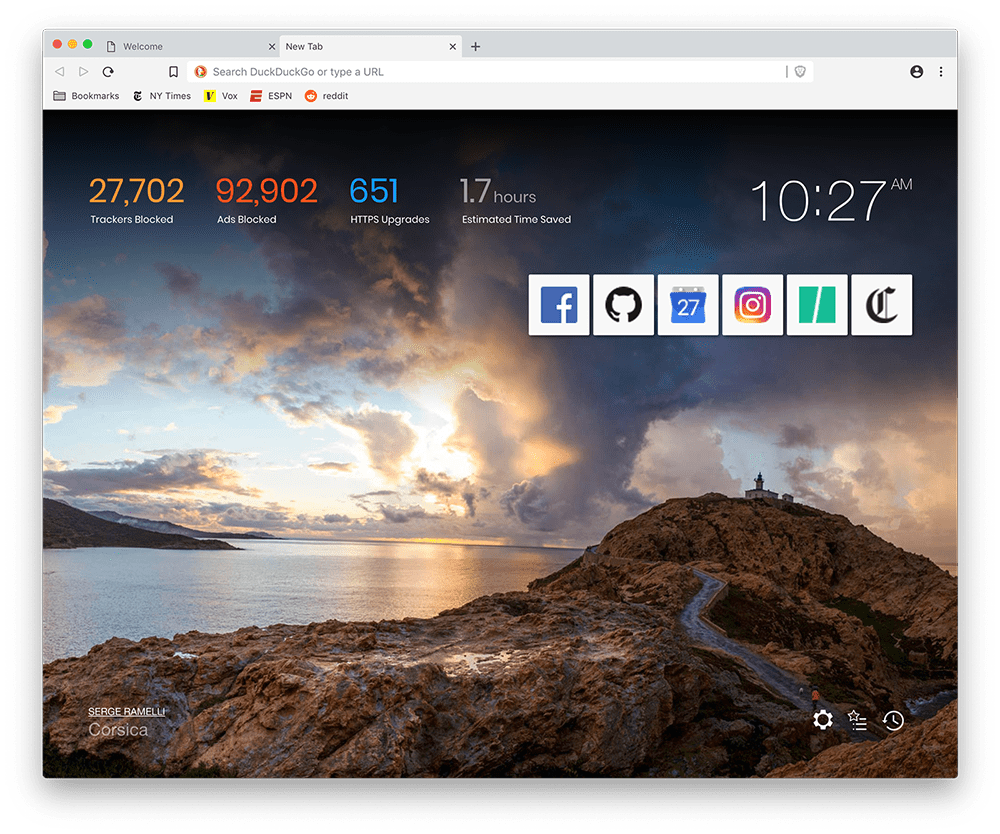Image resolution: width=1000 pixels, height=834 pixels.
Task: Open favorites with the star list icon
Action: [x=857, y=719]
